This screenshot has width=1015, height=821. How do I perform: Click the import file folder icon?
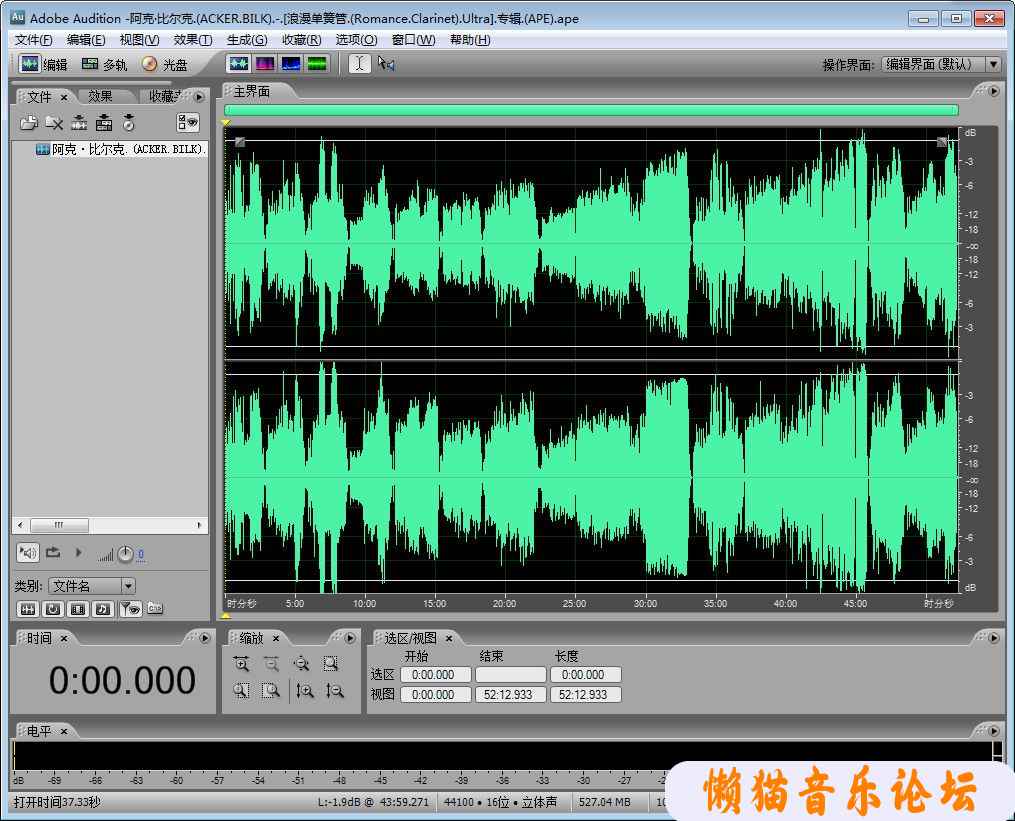tap(29, 122)
